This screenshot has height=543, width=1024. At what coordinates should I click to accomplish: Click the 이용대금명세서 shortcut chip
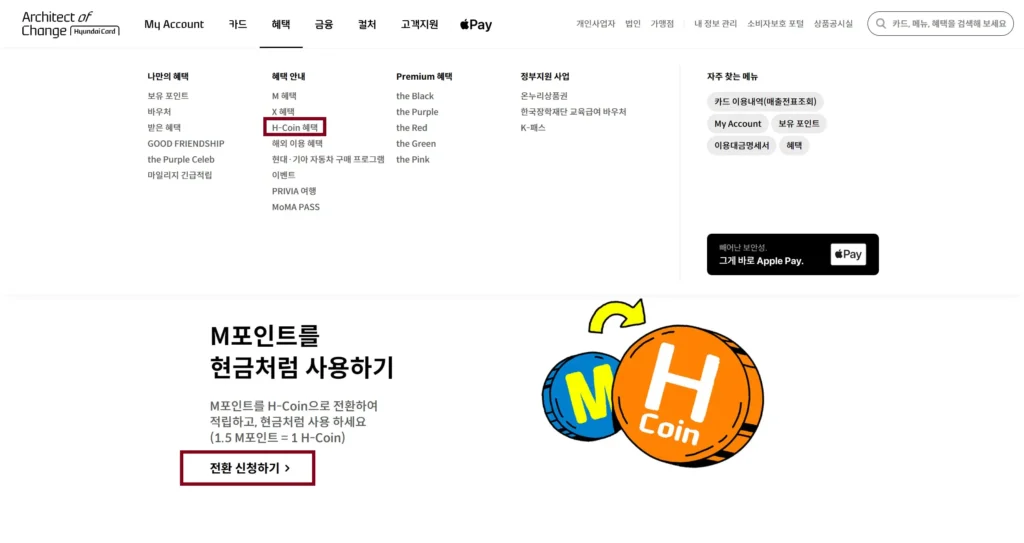(741, 146)
